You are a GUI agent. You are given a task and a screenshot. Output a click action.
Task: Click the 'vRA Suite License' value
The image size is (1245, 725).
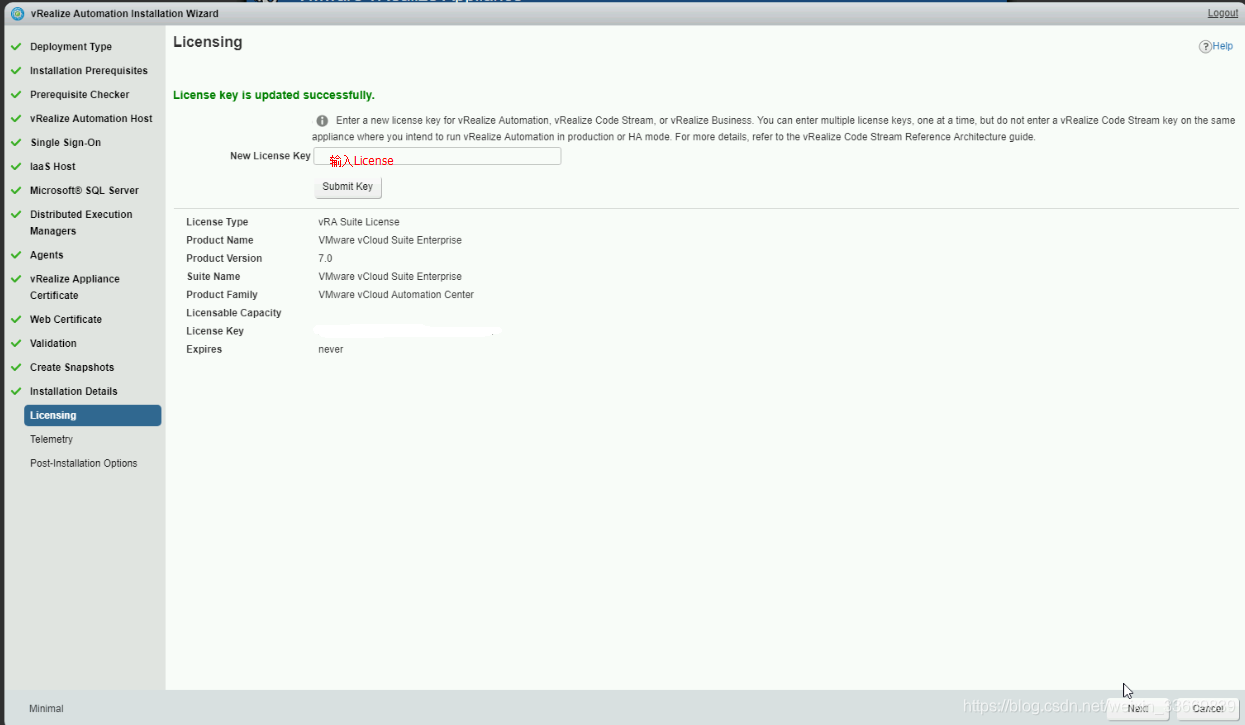point(359,222)
